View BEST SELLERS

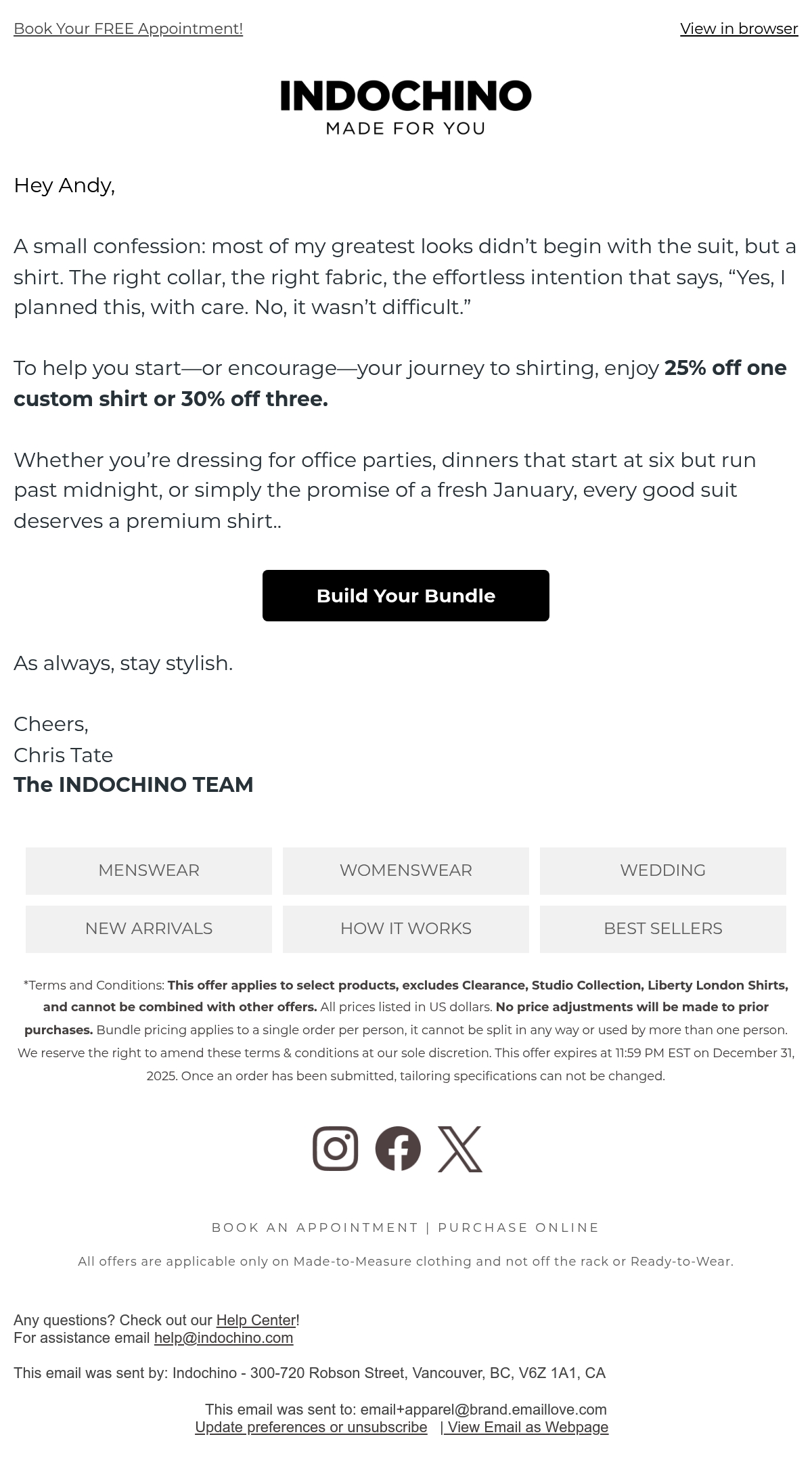[663, 929]
